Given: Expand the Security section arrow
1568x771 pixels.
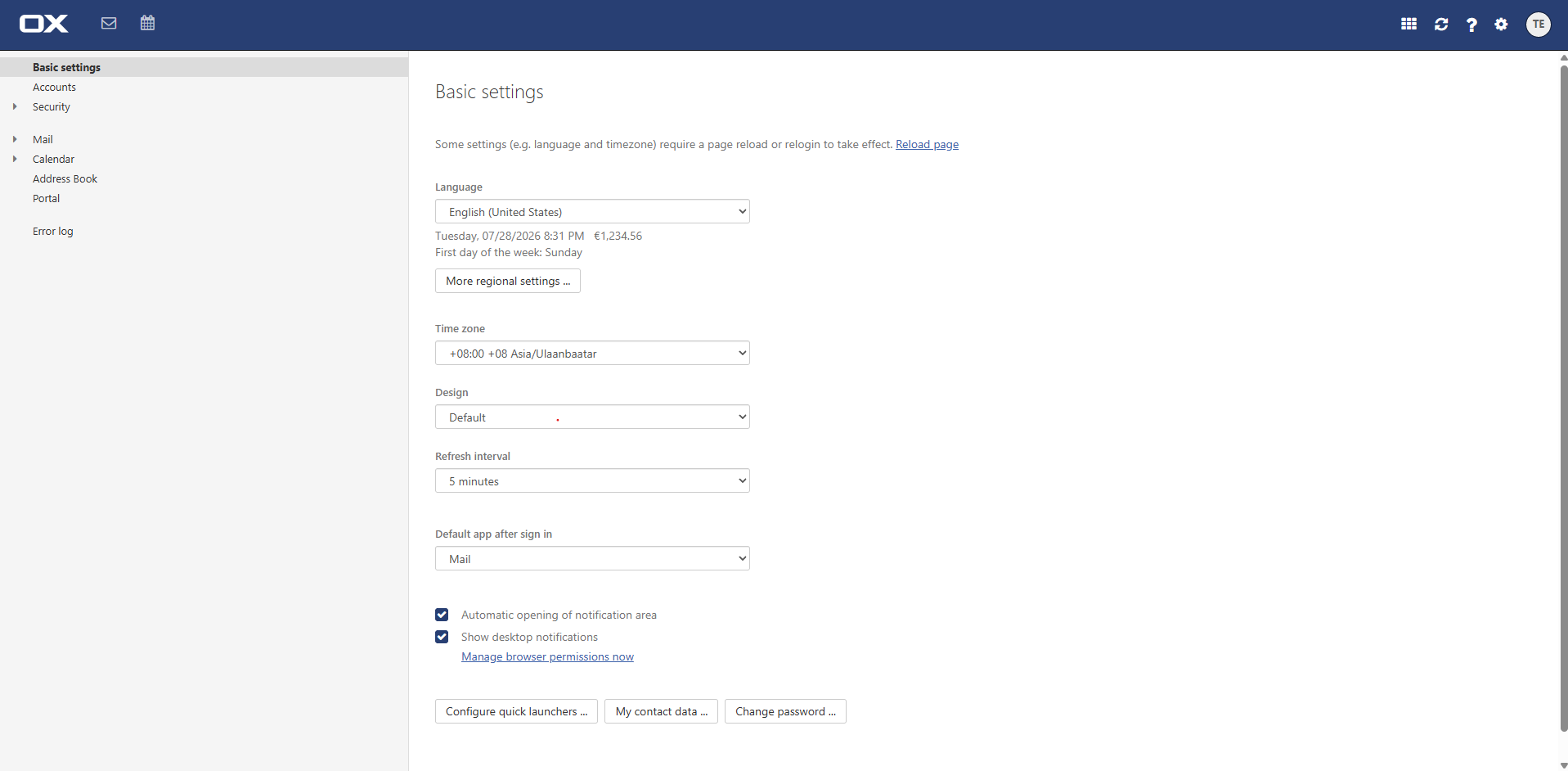Looking at the screenshot, I should click(15, 106).
